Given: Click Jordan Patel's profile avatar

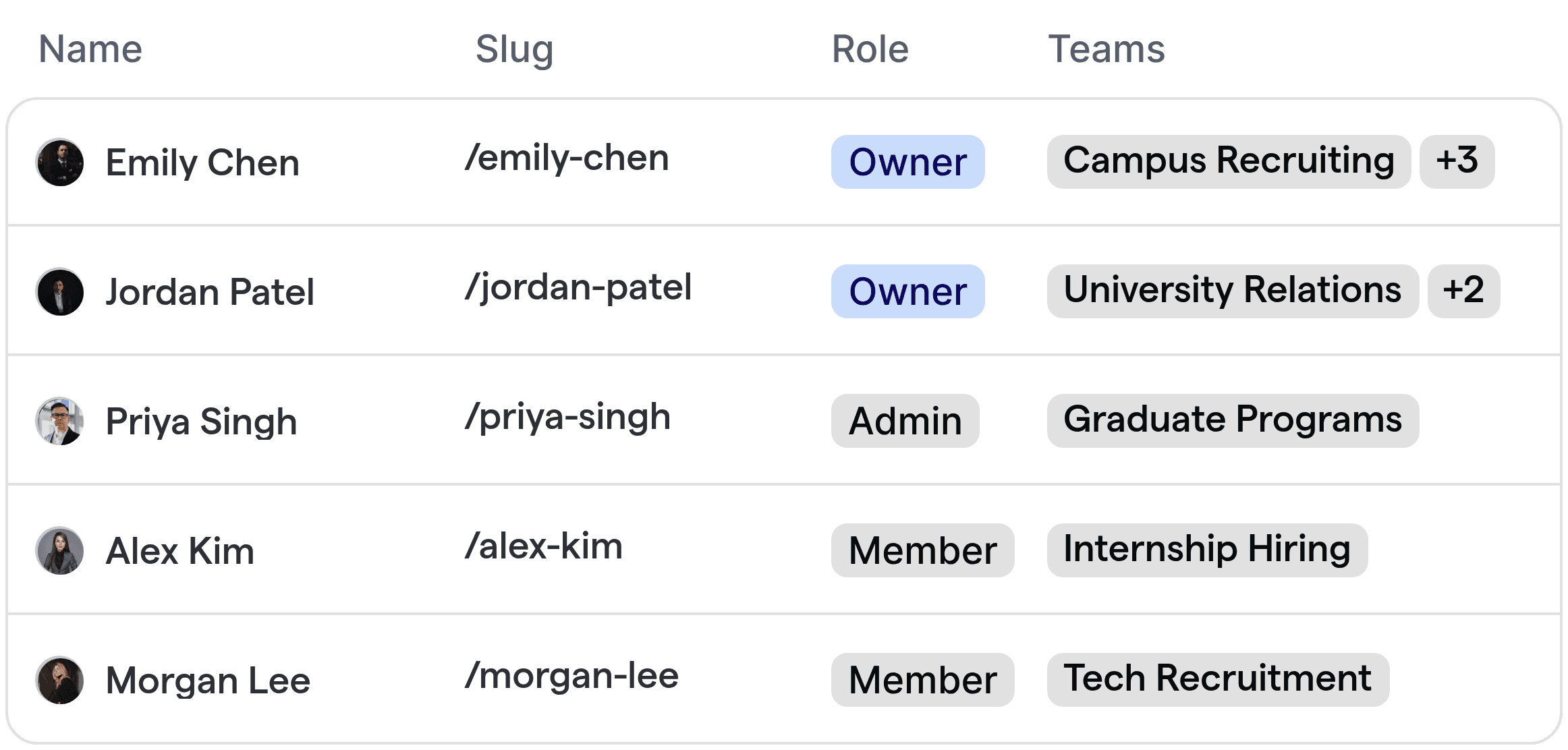Looking at the screenshot, I should pyautogui.click(x=59, y=291).
